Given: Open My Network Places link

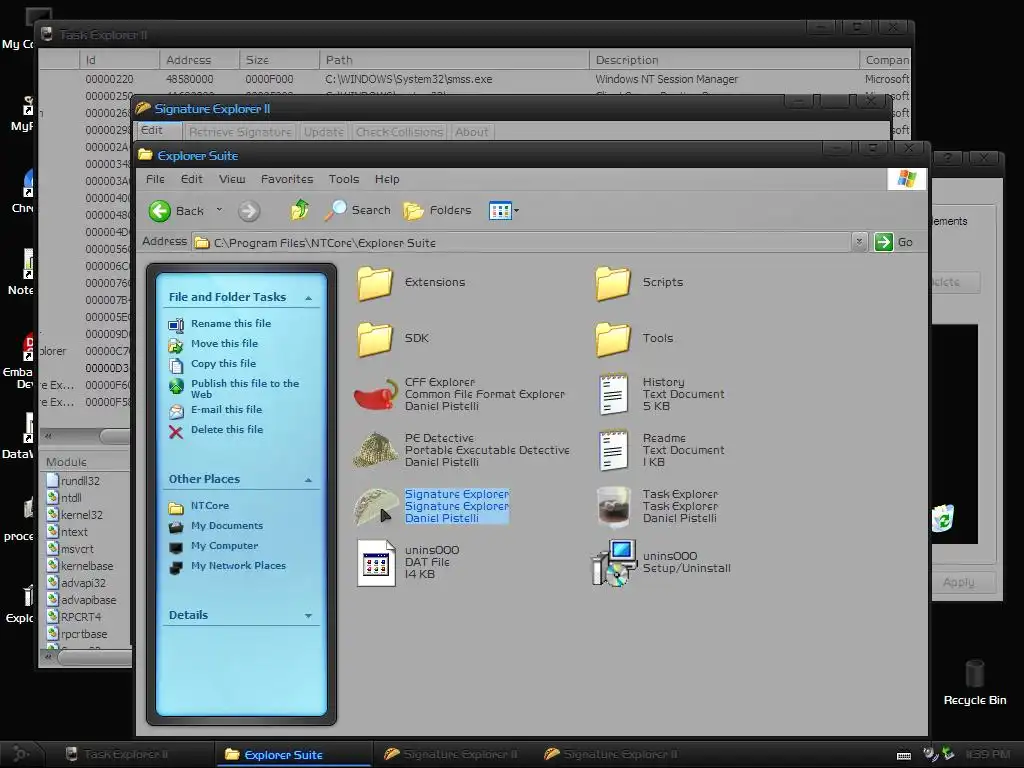Looking at the screenshot, I should (238, 566).
